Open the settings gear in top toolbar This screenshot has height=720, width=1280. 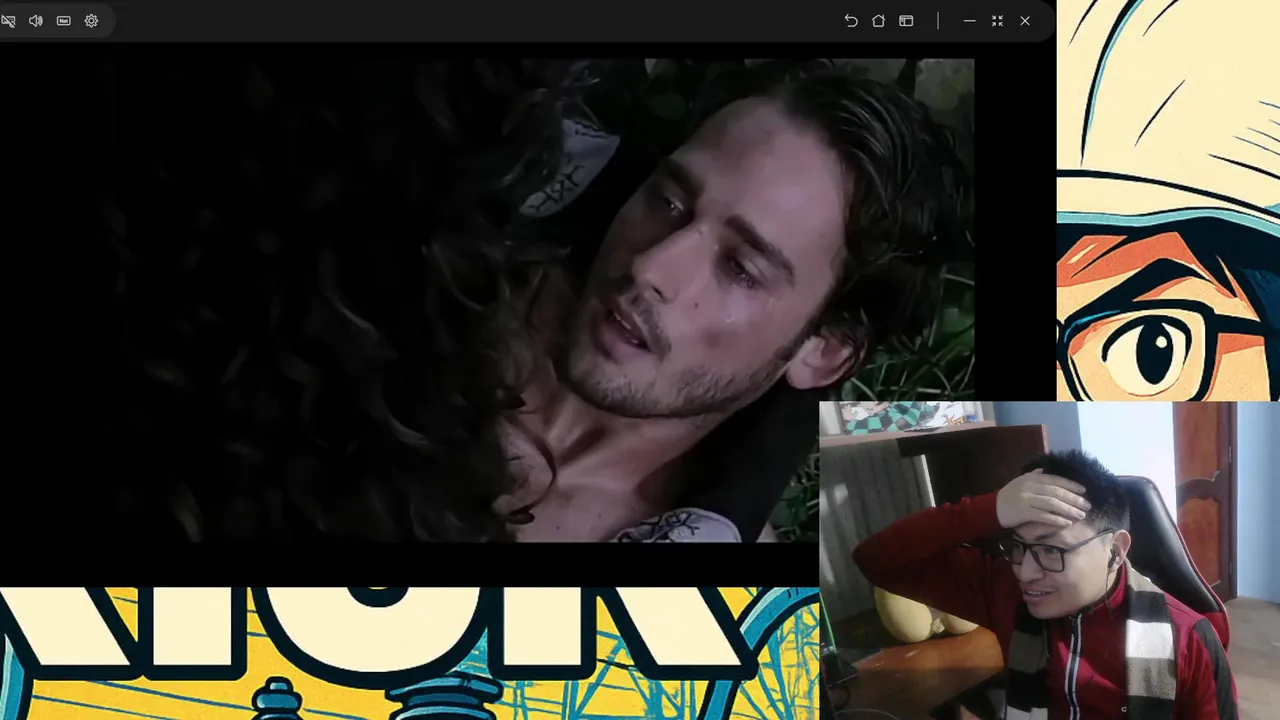91,21
